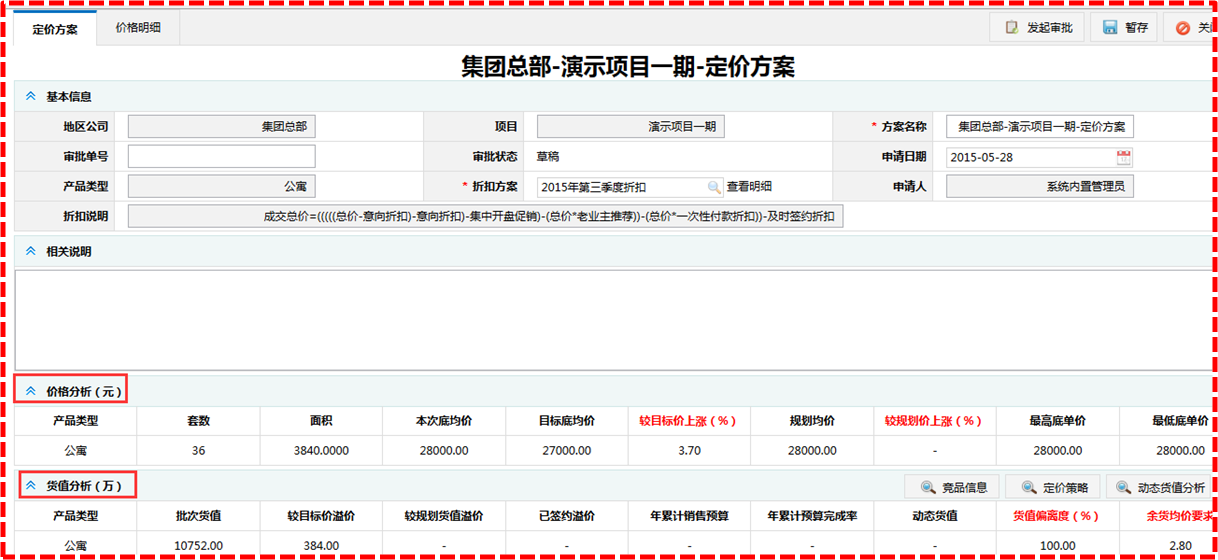
Task: Click the 面积 value 3840.0000
Action: click(321, 451)
